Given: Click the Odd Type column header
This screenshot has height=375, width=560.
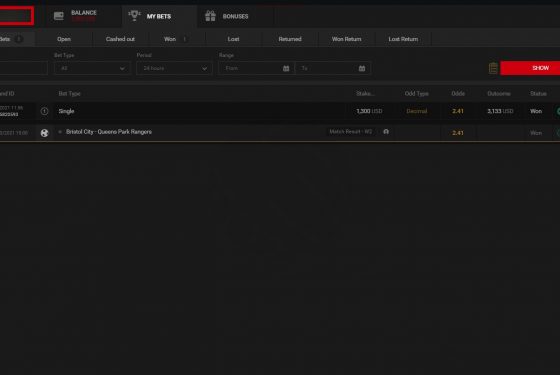Looking at the screenshot, I should (x=416, y=94).
